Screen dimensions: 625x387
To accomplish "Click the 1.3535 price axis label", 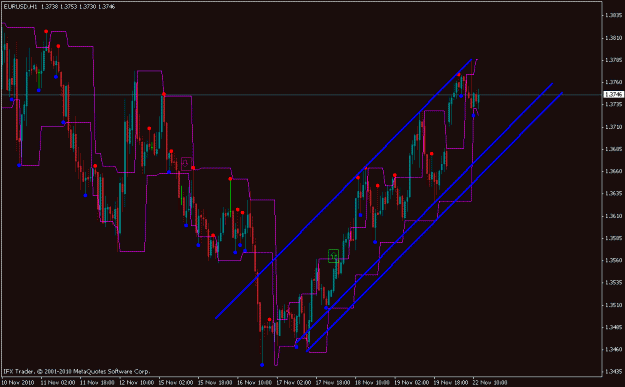I will [x=613, y=283].
